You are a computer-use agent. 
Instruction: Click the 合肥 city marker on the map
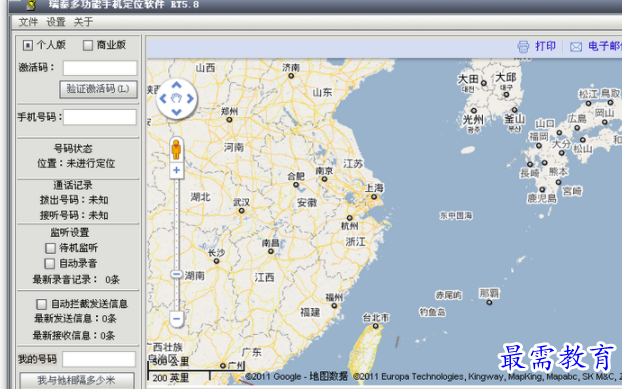point(296,185)
